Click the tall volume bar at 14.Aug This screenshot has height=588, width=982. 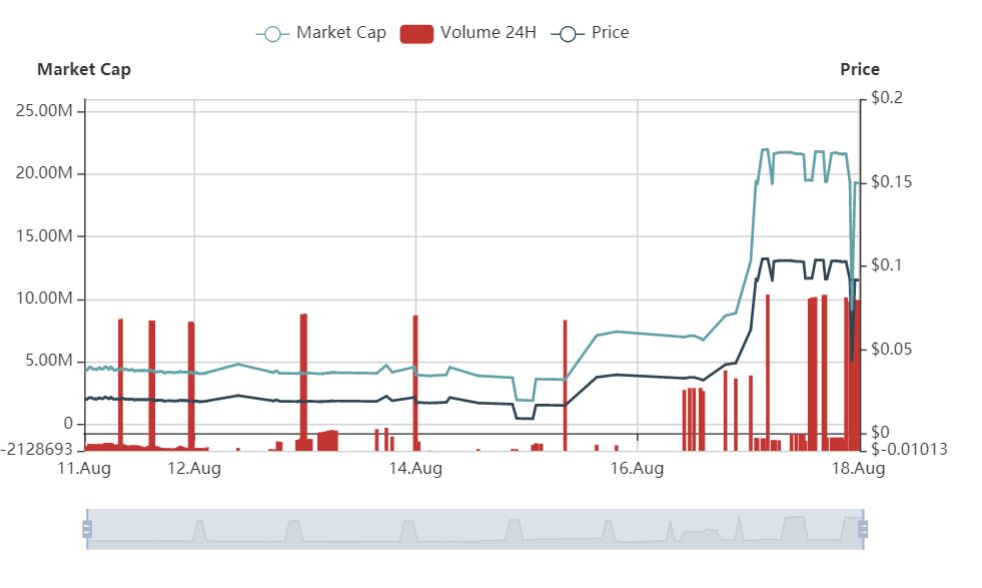point(415,380)
